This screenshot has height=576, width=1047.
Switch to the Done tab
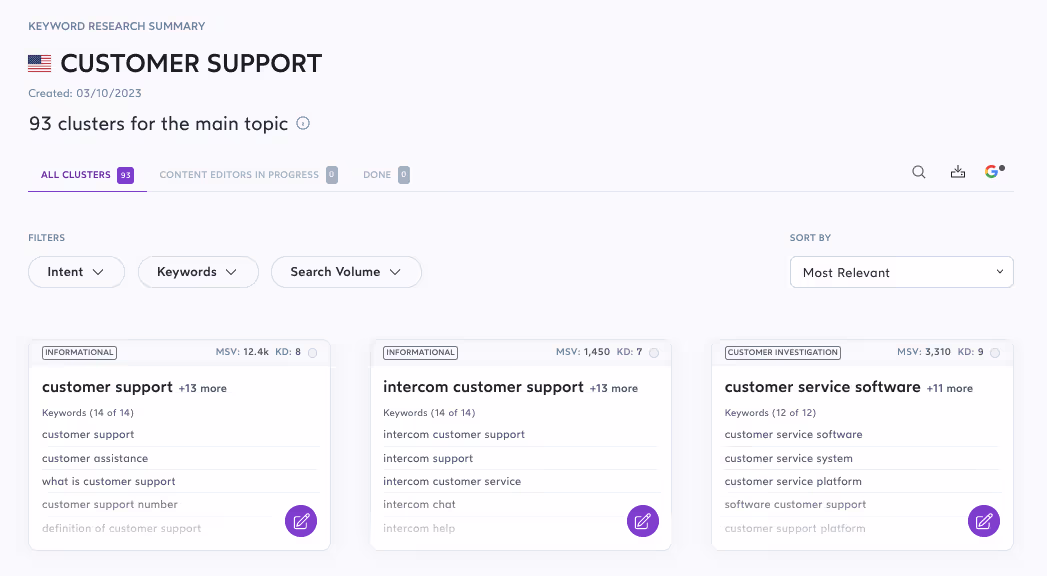(386, 175)
